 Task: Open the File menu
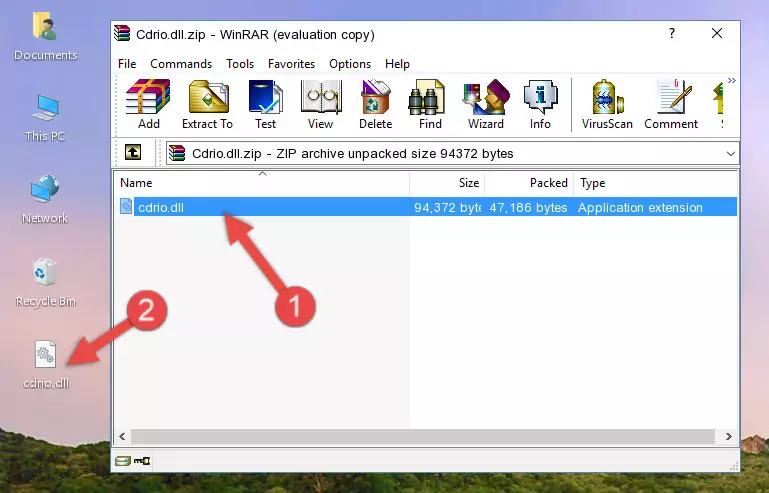pos(127,64)
